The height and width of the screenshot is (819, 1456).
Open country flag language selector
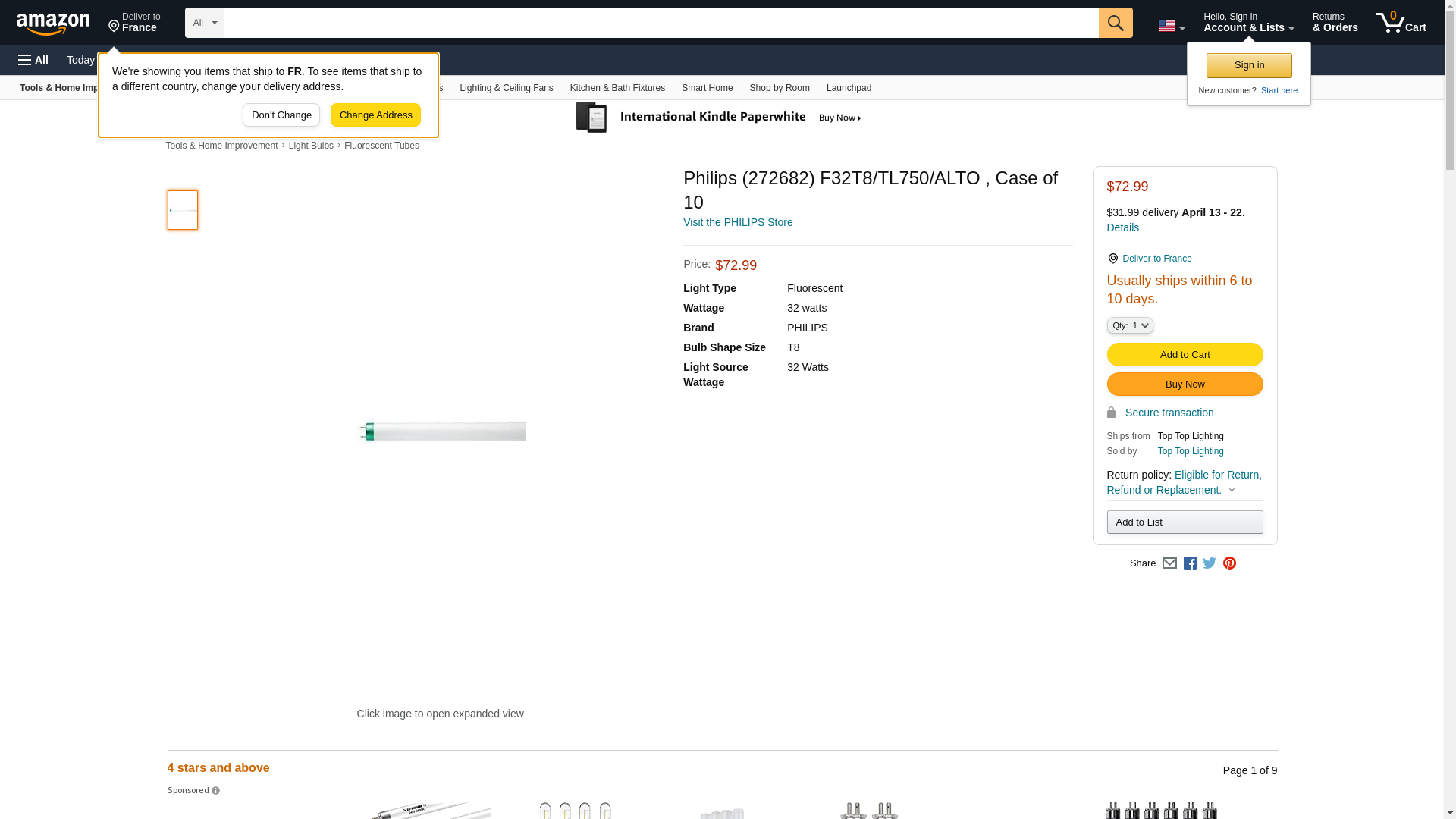[1171, 26]
